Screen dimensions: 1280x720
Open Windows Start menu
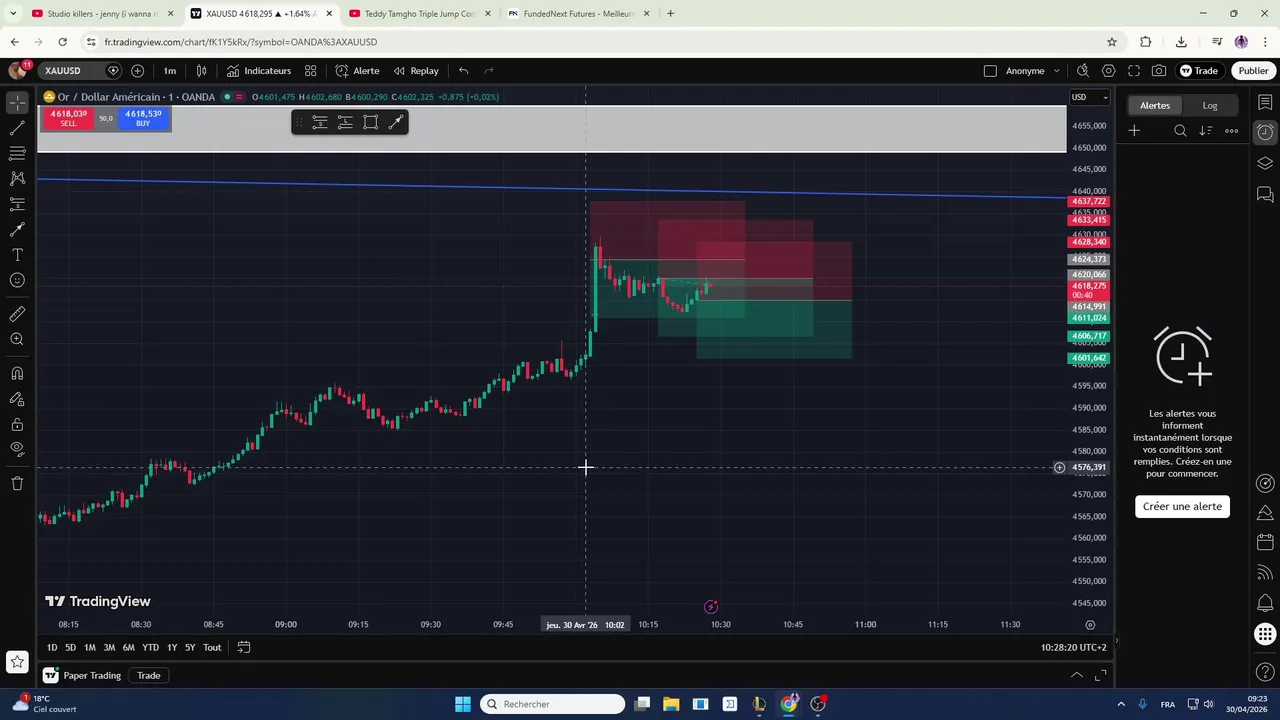(463, 704)
